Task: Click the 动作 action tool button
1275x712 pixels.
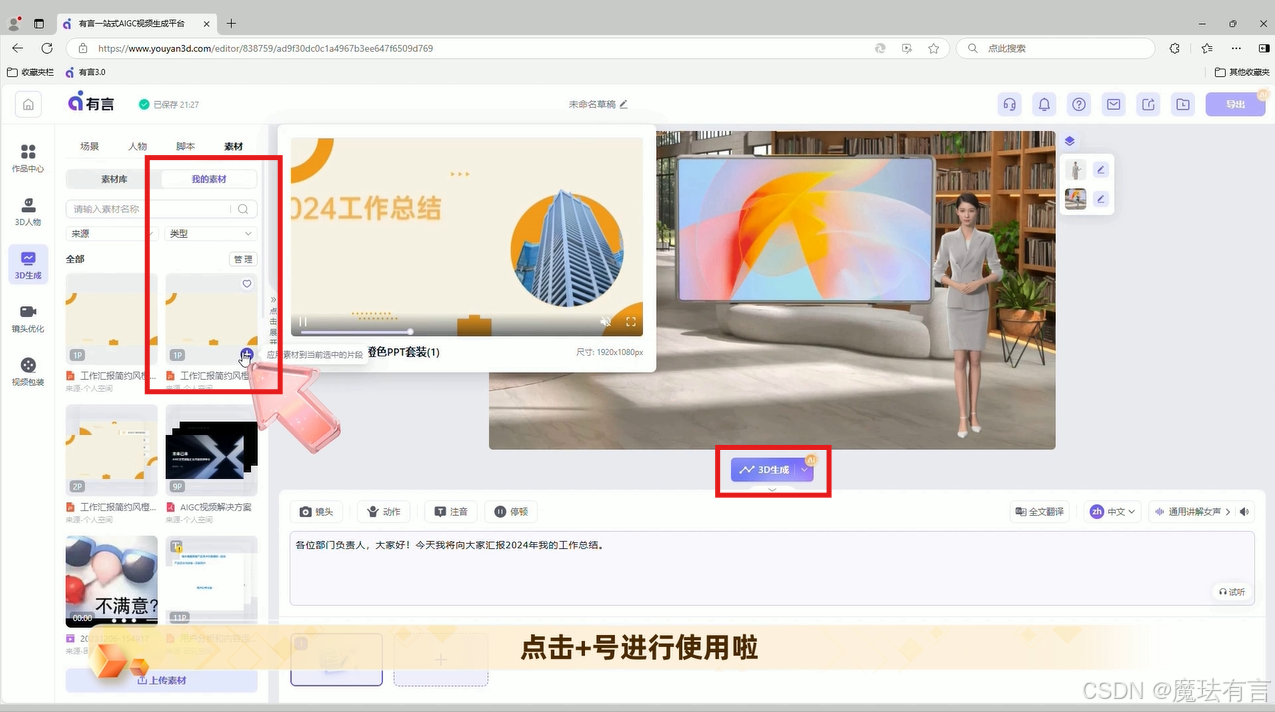Action: click(384, 511)
